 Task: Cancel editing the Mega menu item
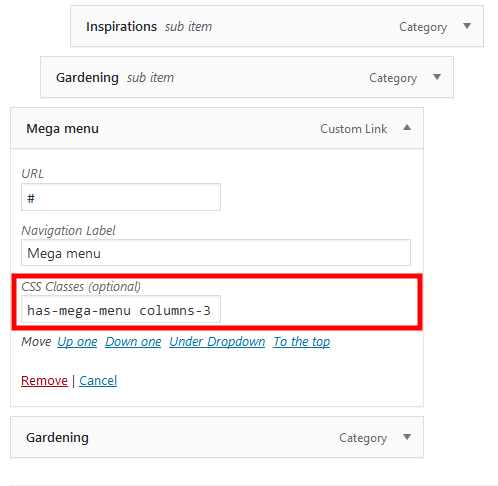pos(98,381)
